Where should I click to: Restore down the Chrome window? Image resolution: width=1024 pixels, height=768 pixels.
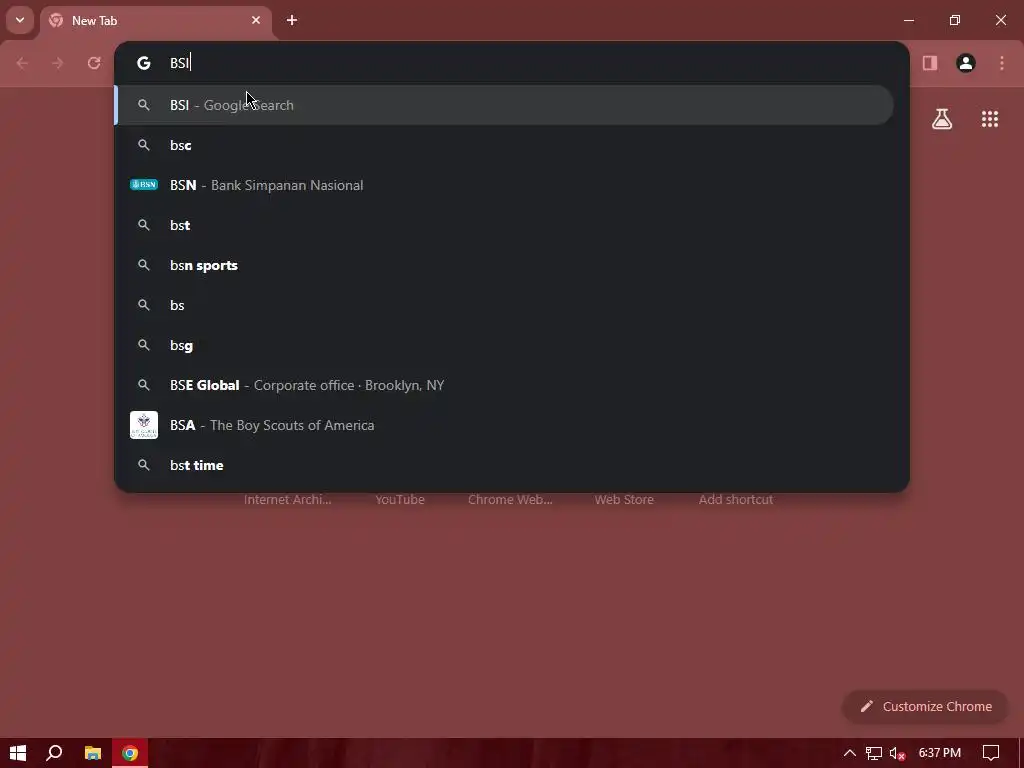click(x=955, y=20)
